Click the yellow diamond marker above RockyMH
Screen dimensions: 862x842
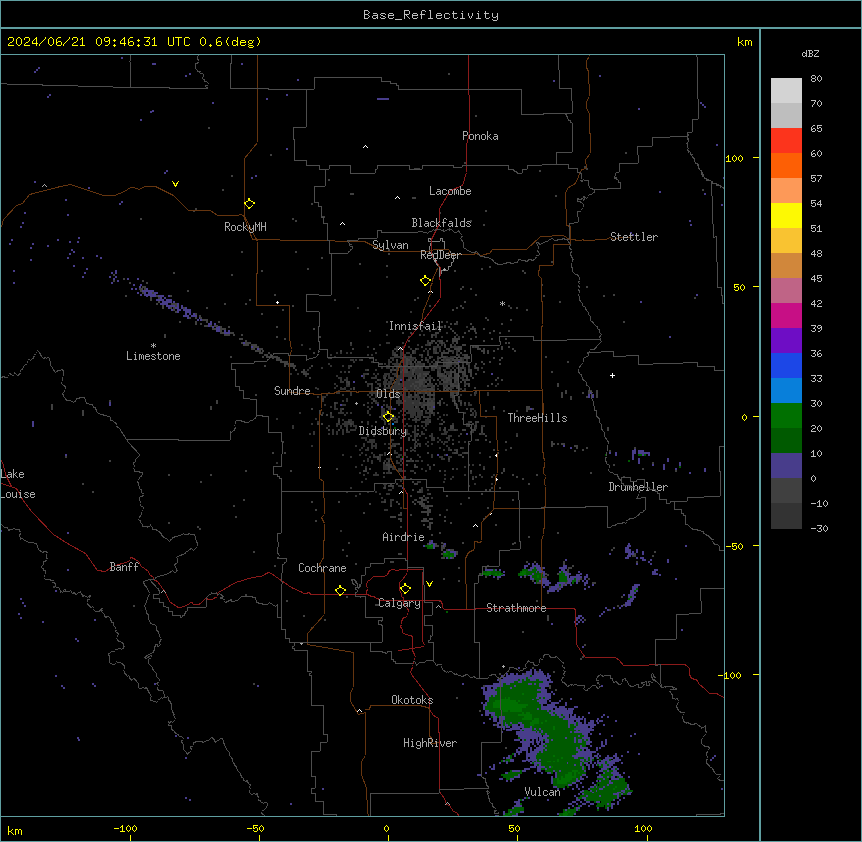250,203
